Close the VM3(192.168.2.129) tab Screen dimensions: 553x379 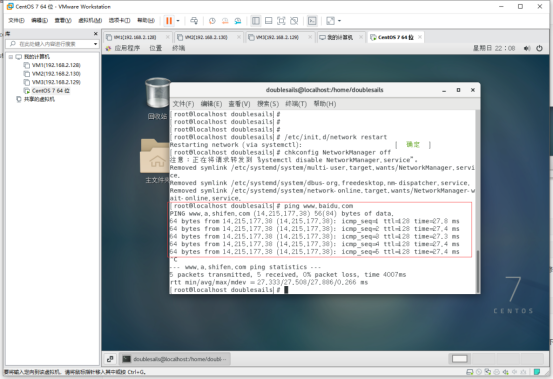310,37
